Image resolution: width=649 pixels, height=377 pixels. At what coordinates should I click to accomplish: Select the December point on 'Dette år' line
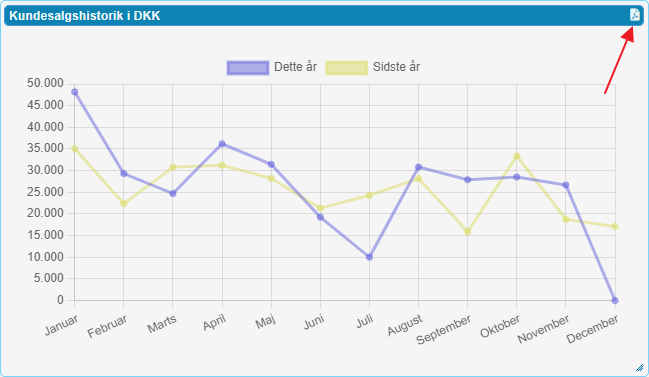[615, 300]
